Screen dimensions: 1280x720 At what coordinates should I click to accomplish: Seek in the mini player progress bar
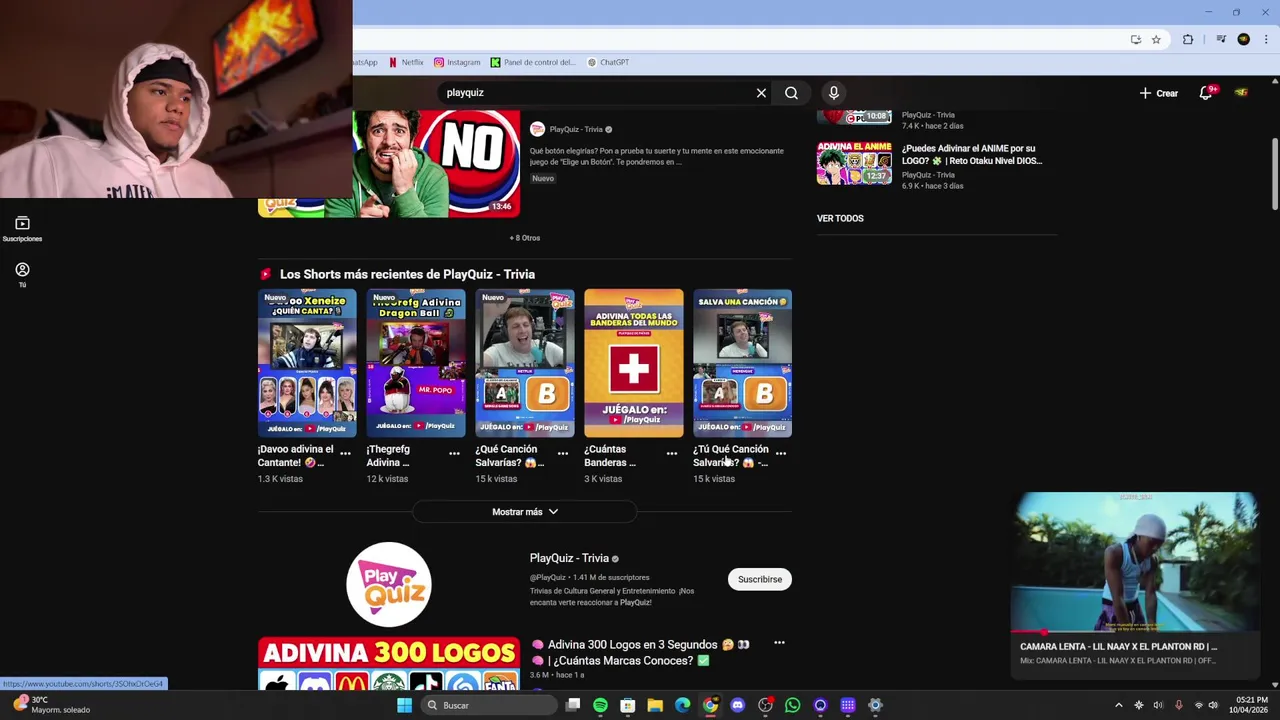pyautogui.click(x=1135, y=632)
